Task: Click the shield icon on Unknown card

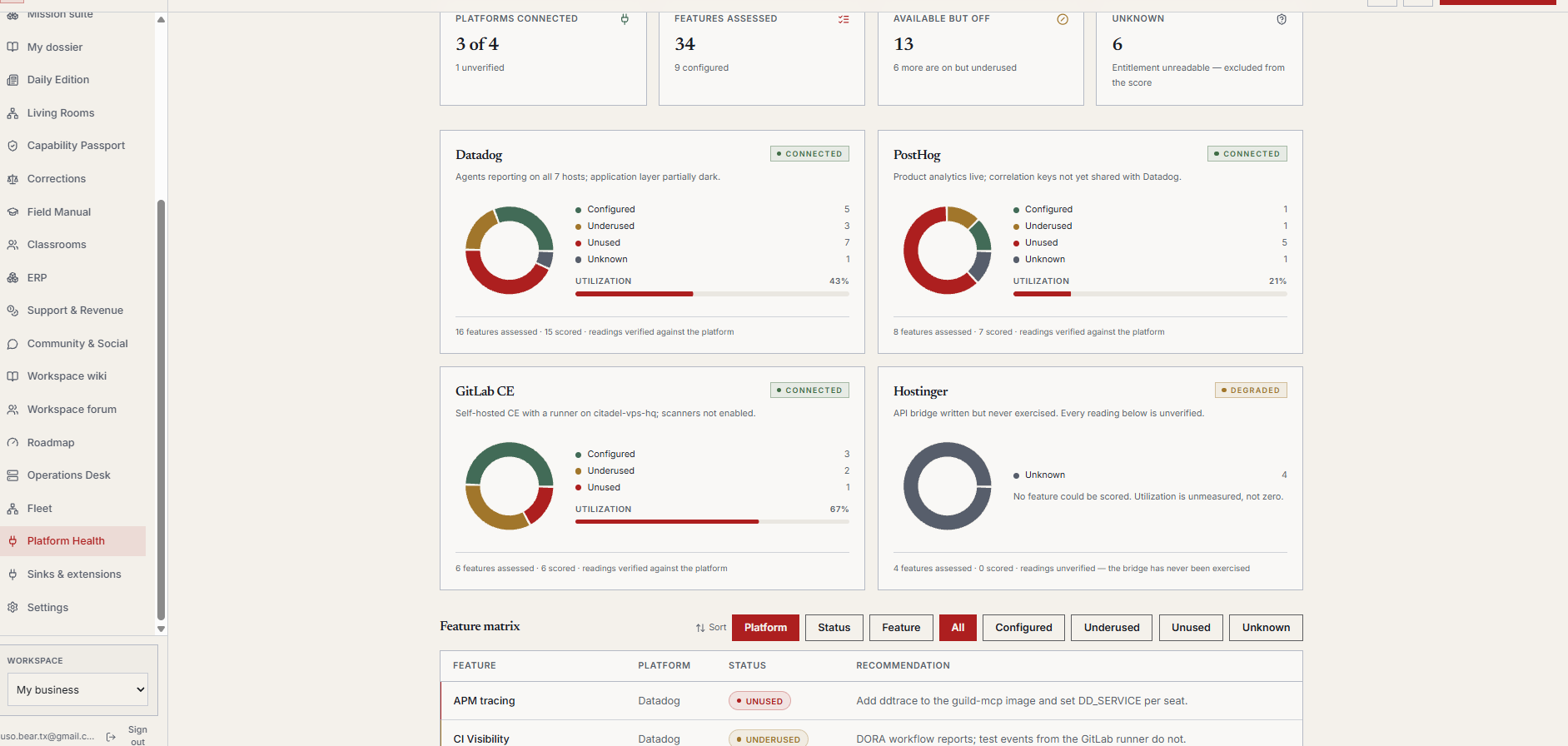Action: pyautogui.click(x=1282, y=19)
